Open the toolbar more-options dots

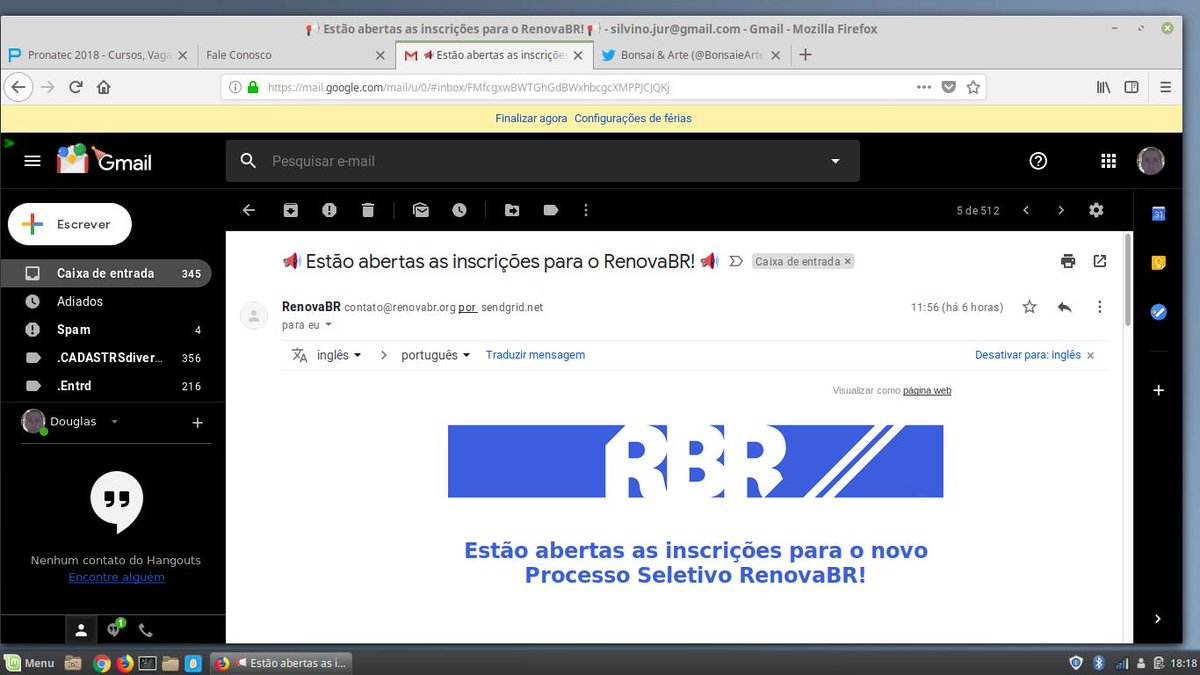pyautogui.click(x=586, y=210)
